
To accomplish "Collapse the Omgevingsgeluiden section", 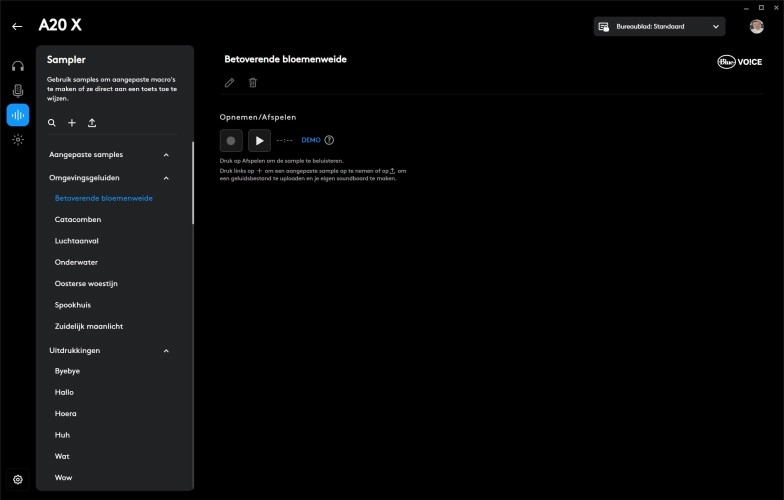I will pos(166,178).
